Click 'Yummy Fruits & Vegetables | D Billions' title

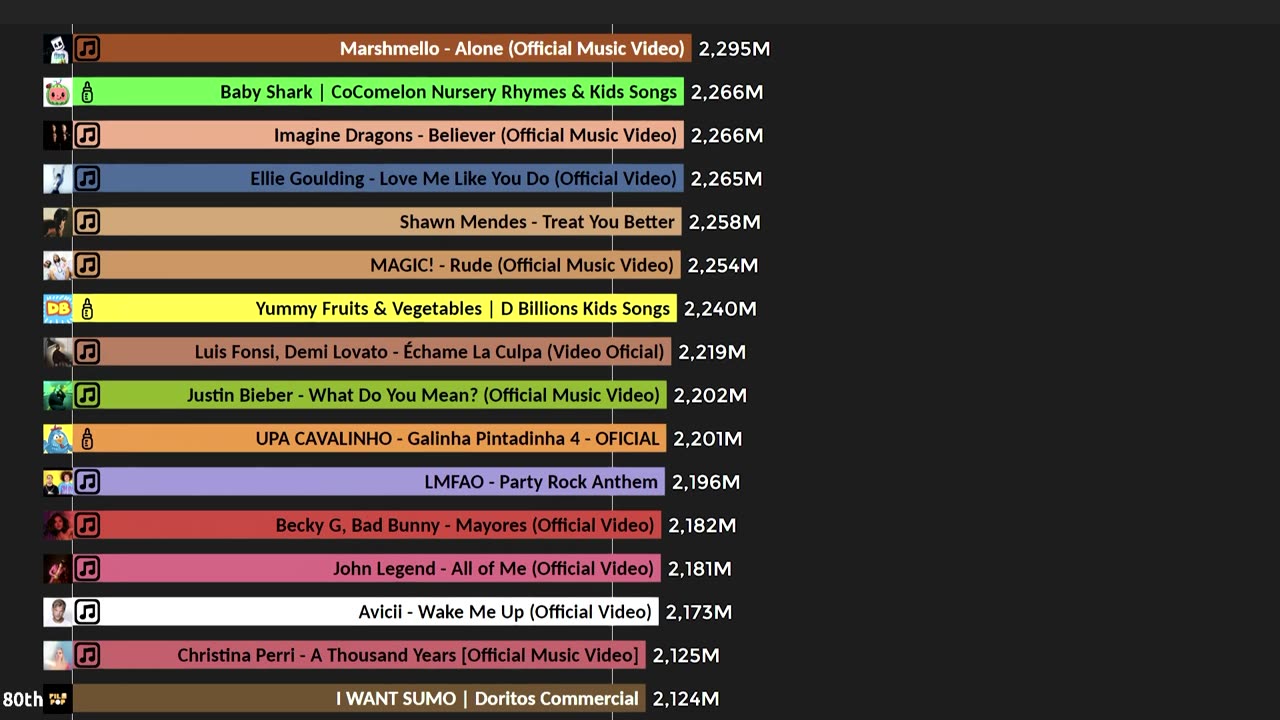tap(462, 309)
